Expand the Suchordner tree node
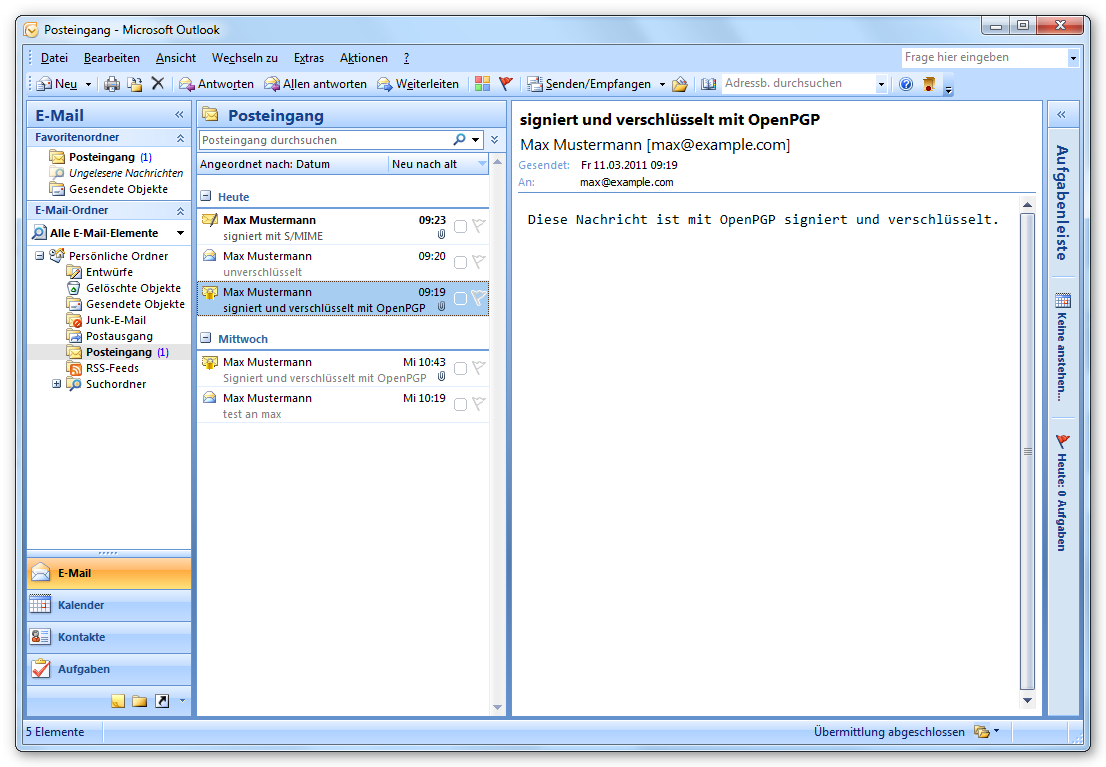Image resolution: width=1106 pixels, height=767 pixels. pos(57,383)
